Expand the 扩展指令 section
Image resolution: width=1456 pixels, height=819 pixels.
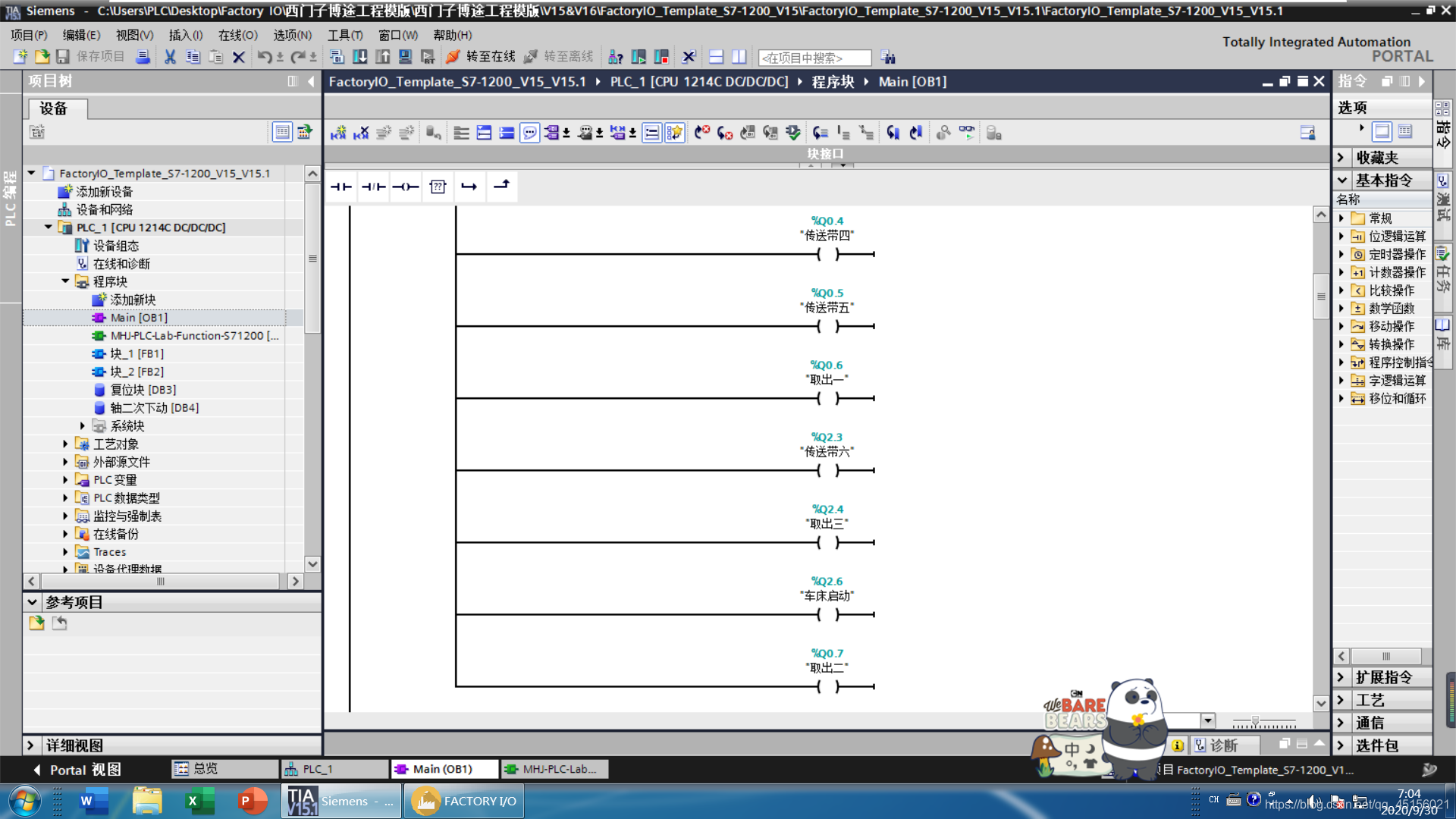click(x=1341, y=678)
